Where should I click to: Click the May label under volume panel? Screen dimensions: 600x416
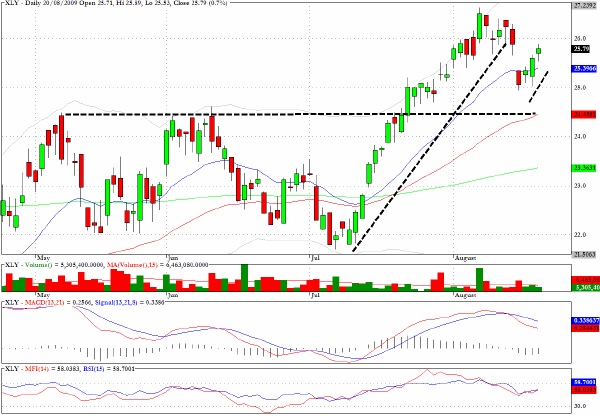tap(44, 295)
